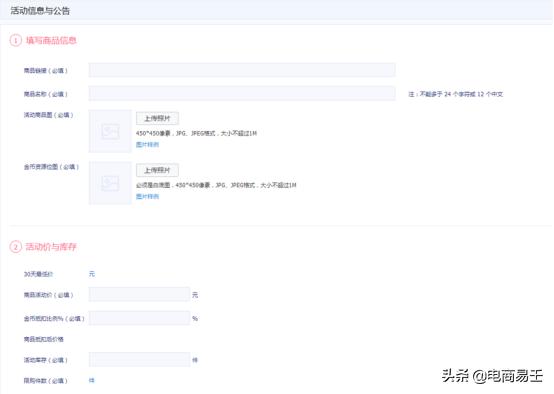Click text 450*450像素 under 活动商品图 upload
This screenshot has width=554, height=394.
click(153, 133)
